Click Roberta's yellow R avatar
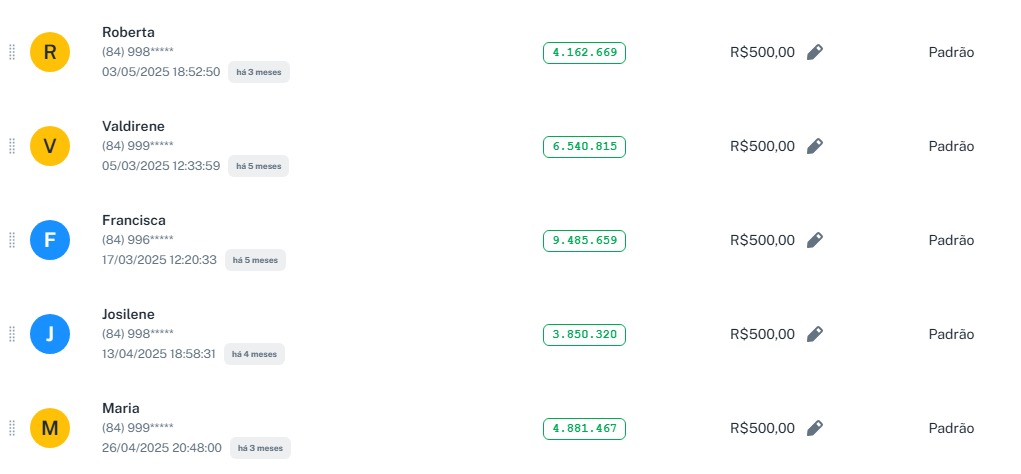The image size is (1021, 474). [50, 52]
